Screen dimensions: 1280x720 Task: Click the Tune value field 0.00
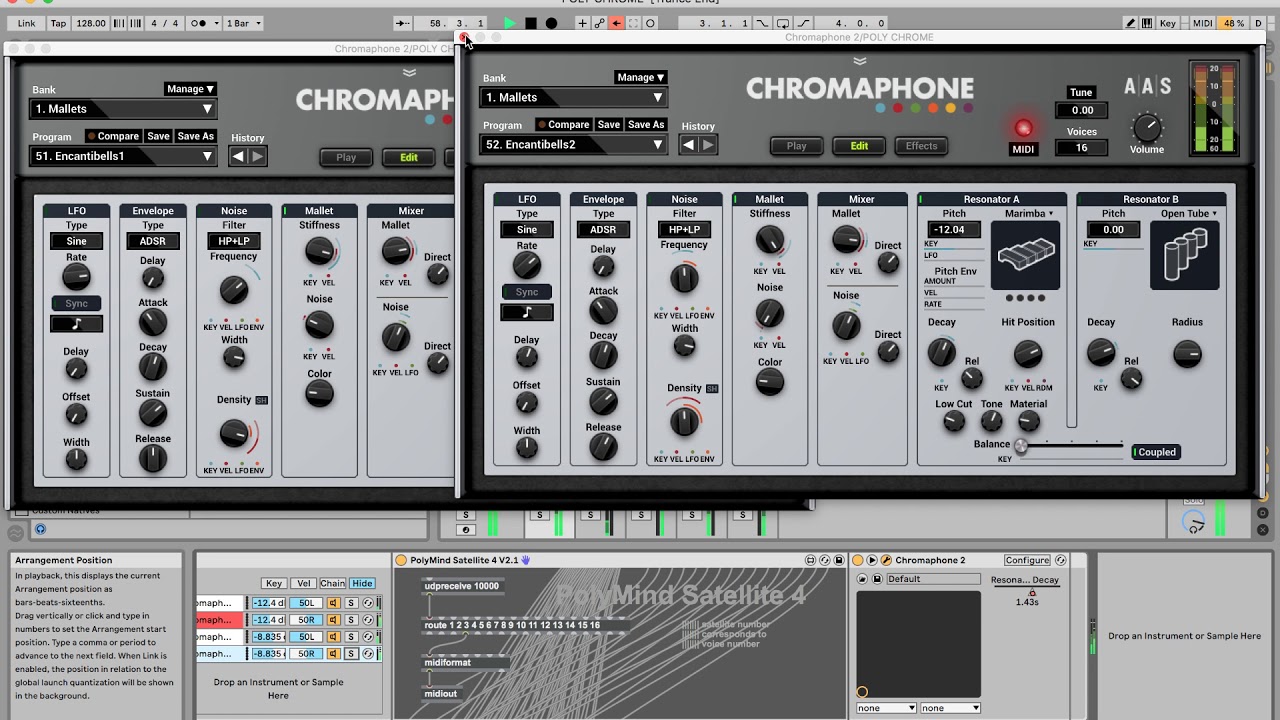click(x=1082, y=110)
